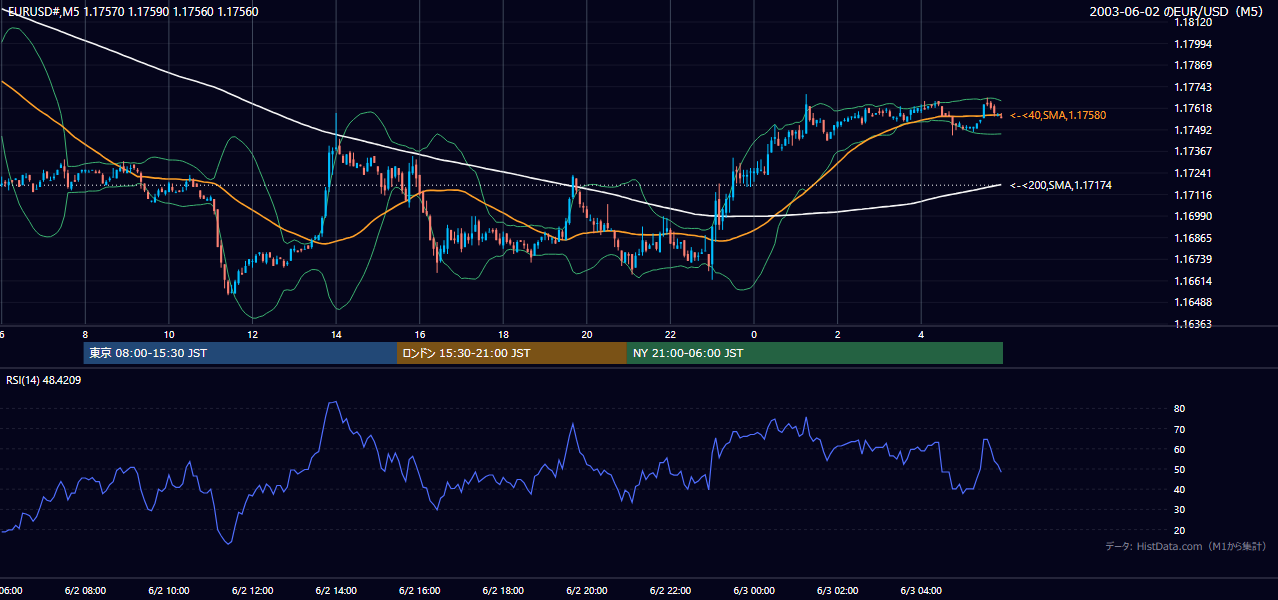The height and width of the screenshot is (600, 1278).
Task: Click RSI scale level 80
Action: click(1179, 409)
